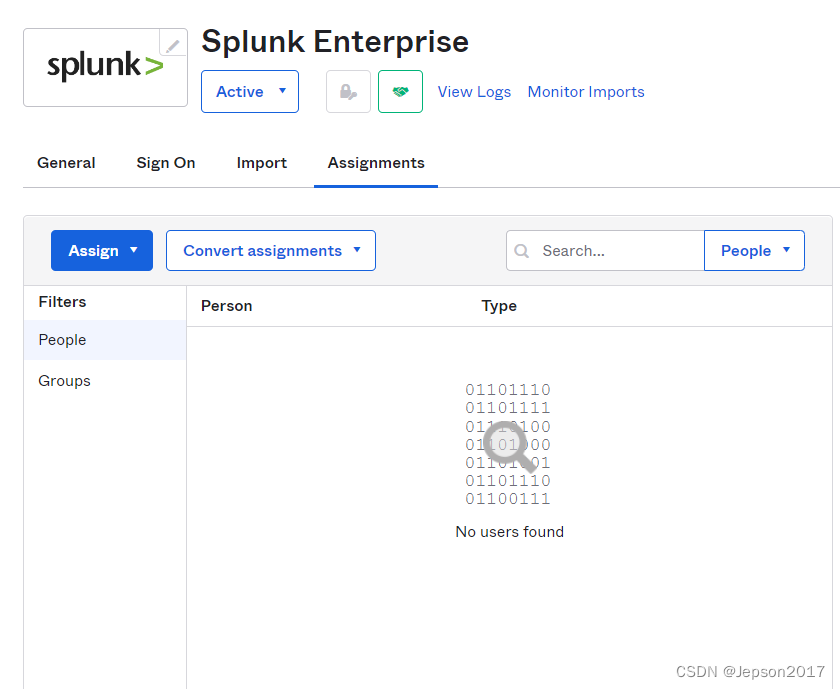Image resolution: width=840 pixels, height=689 pixels.
Task: Select the People filter
Action: point(105,340)
